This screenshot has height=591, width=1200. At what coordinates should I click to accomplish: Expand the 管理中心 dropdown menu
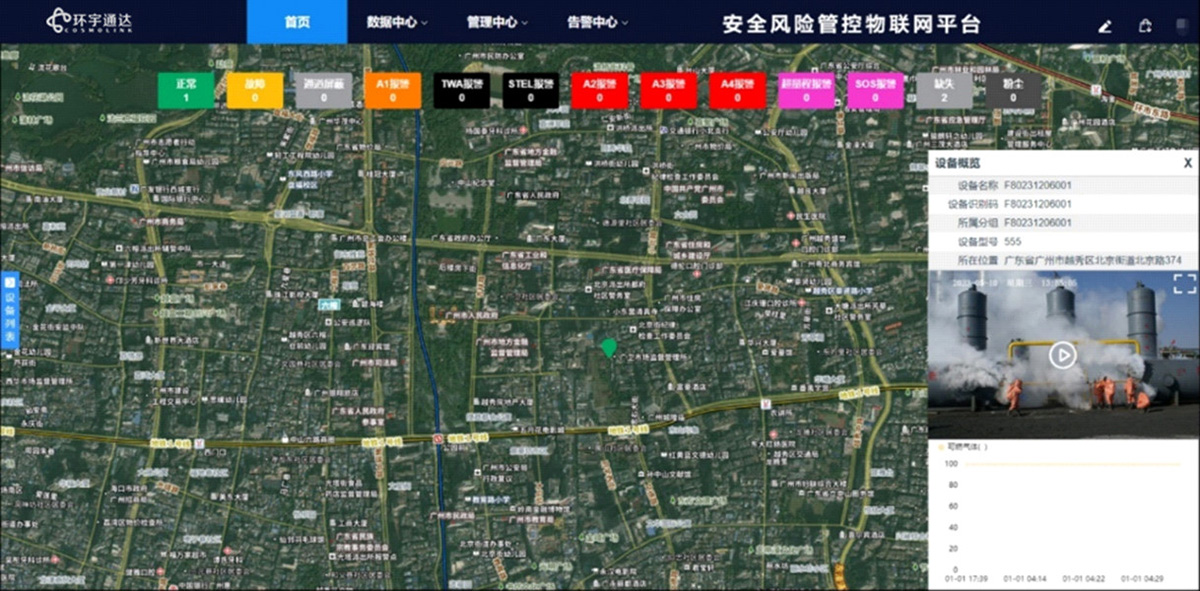coord(497,22)
